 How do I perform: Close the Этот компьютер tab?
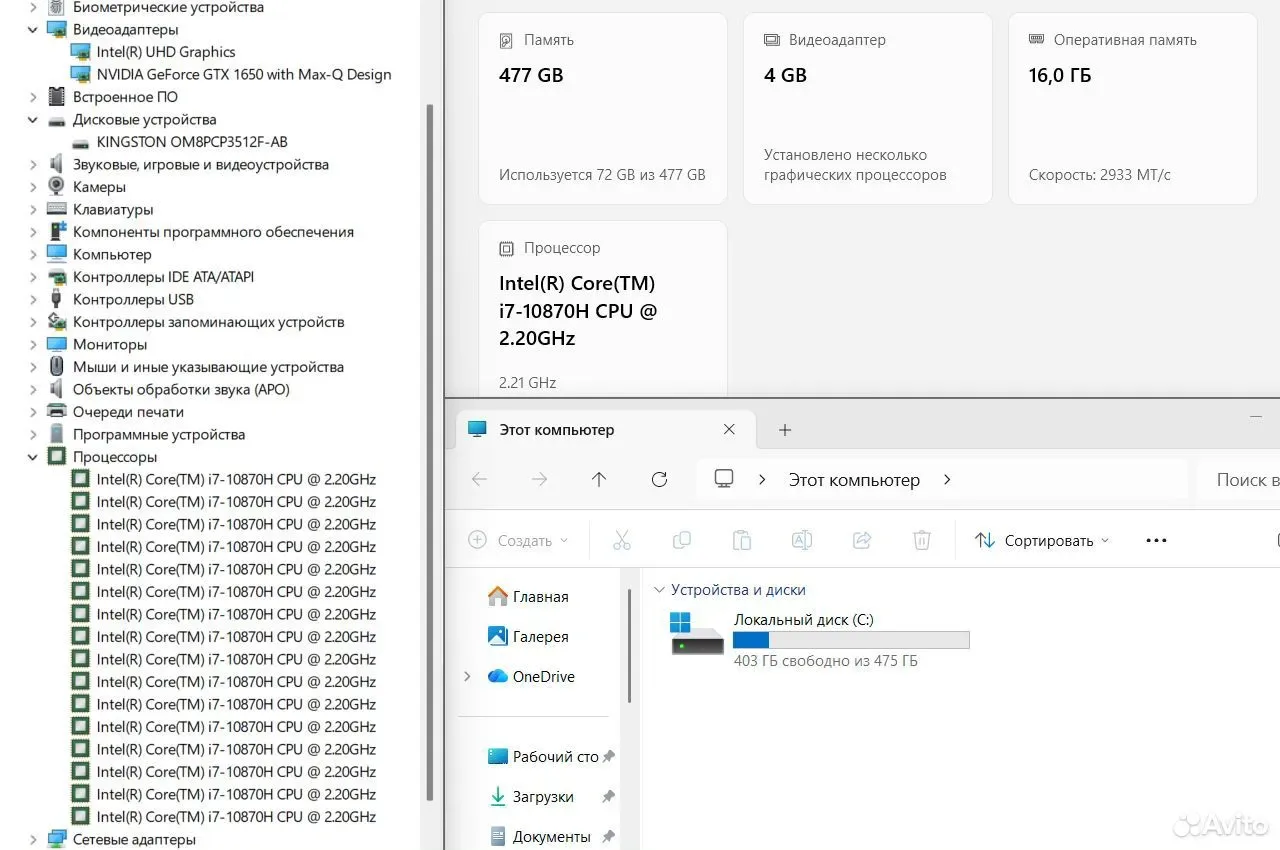[729, 430]
